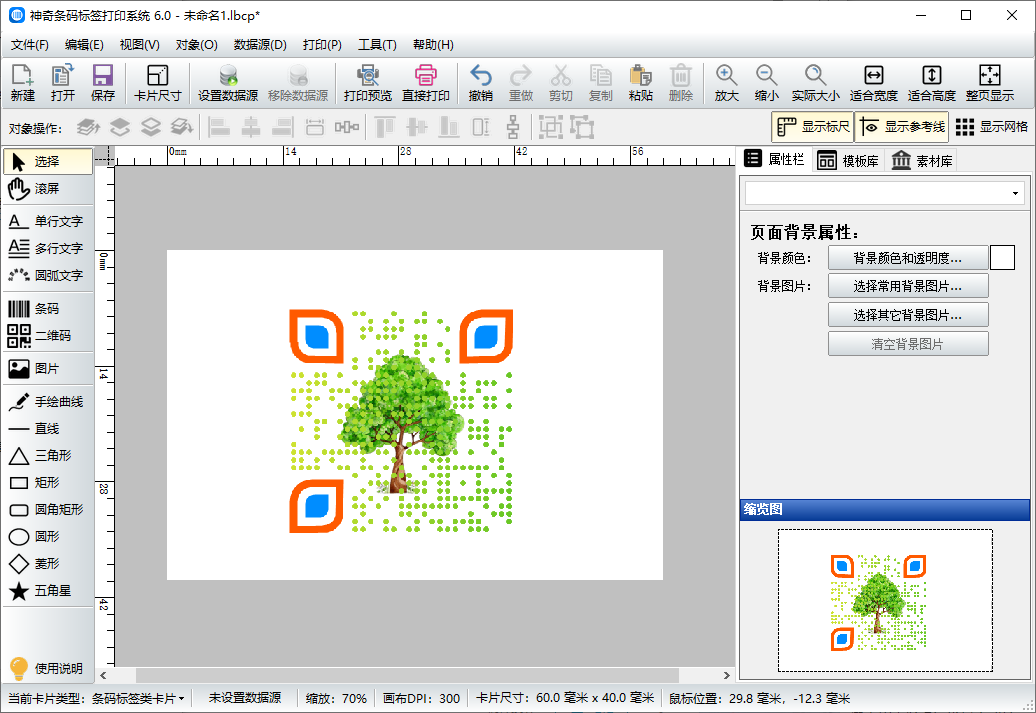Select the 三角形 triangle tool
The height and width of the screenshot is (713, 1036).
click(48, 456)
